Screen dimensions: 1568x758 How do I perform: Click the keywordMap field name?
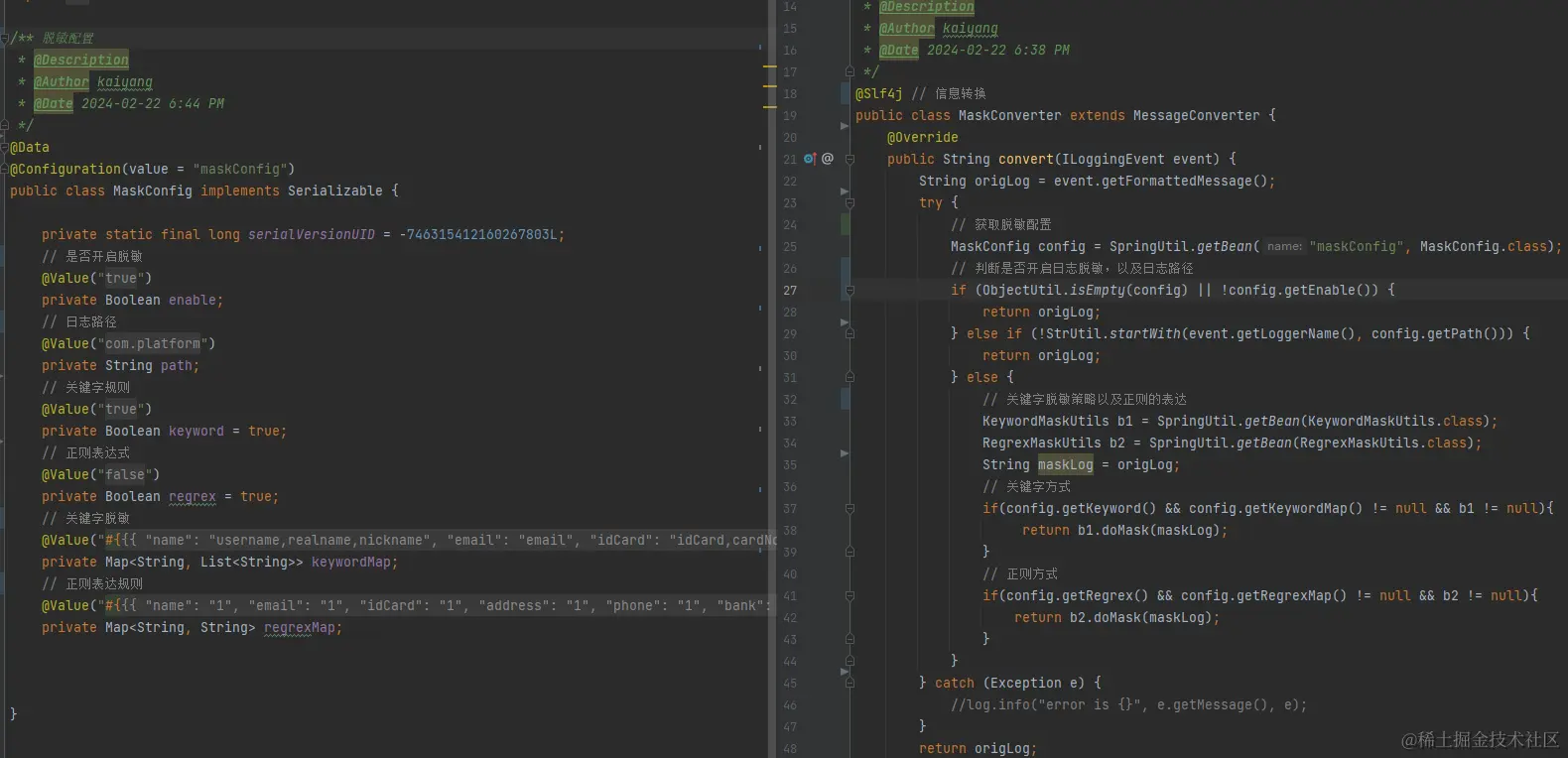[x=351, y=562]
